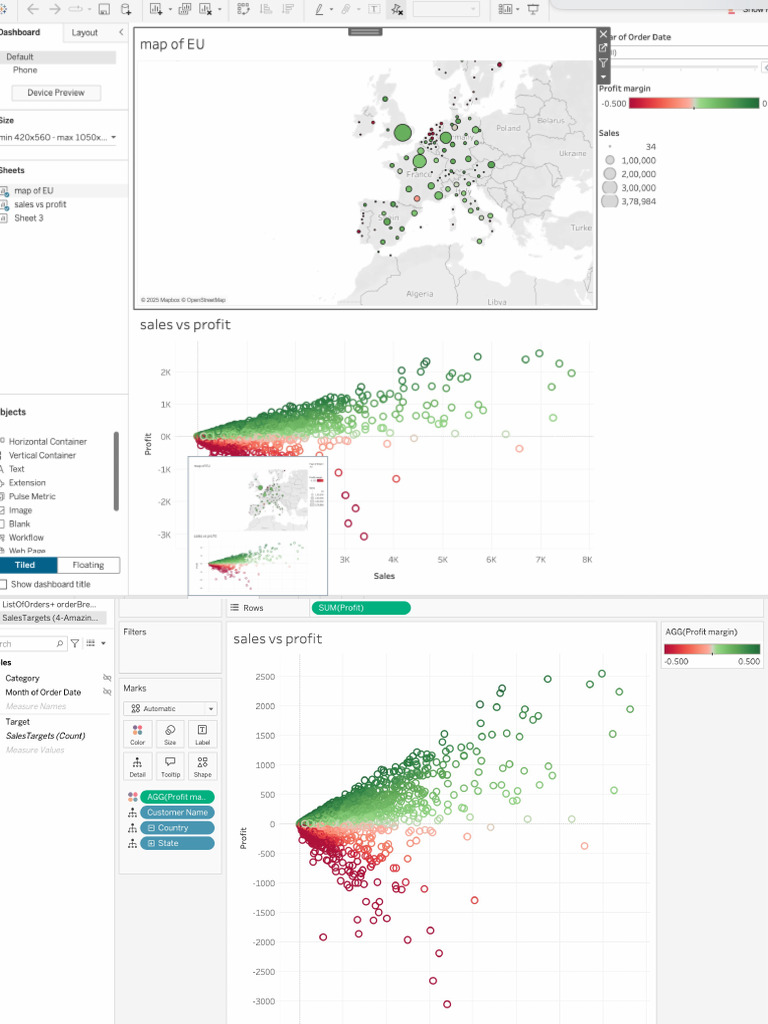Click the AGG(Profit margin) color pill
The image size is (768, 1024).
click(177, 797)
